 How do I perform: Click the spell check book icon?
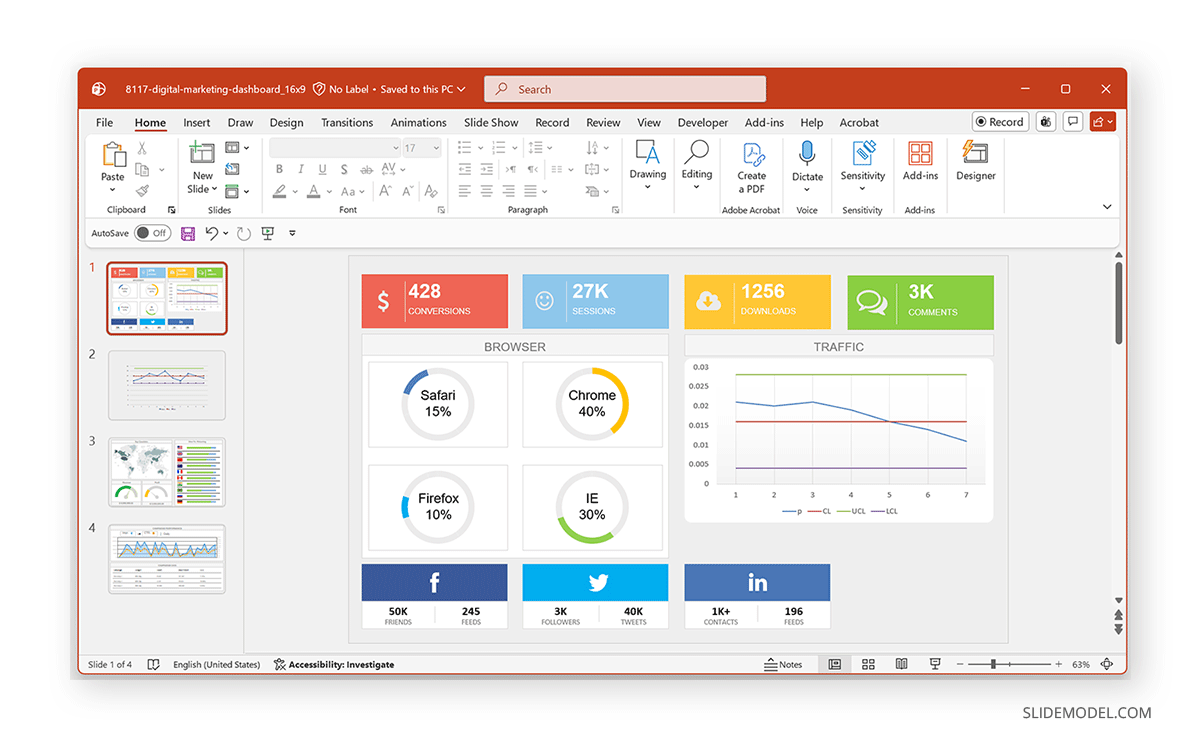point(153,664)
